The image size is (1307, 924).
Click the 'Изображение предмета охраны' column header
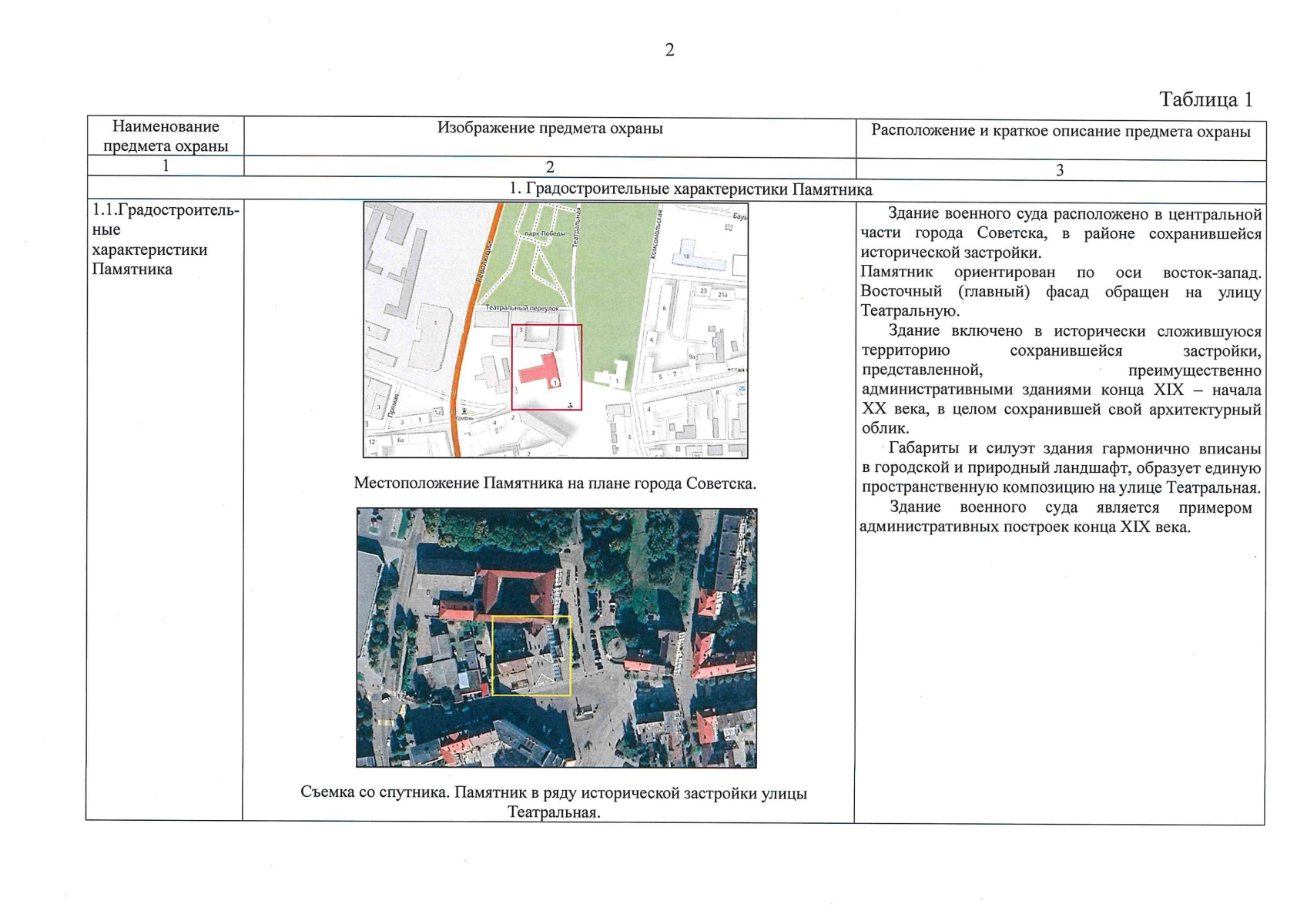549,129
